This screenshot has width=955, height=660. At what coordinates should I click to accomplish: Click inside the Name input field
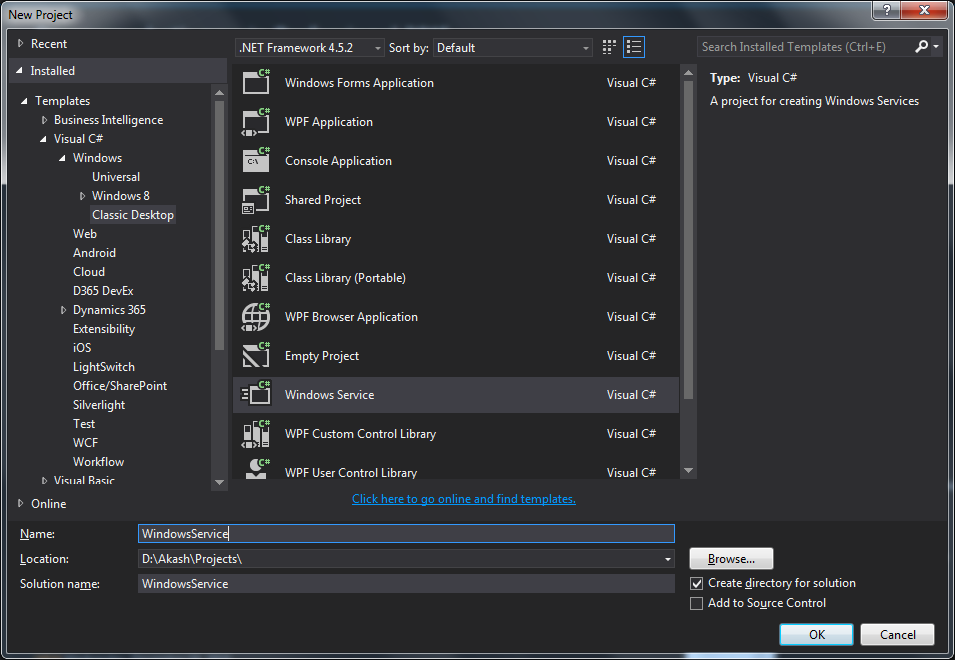400,533
